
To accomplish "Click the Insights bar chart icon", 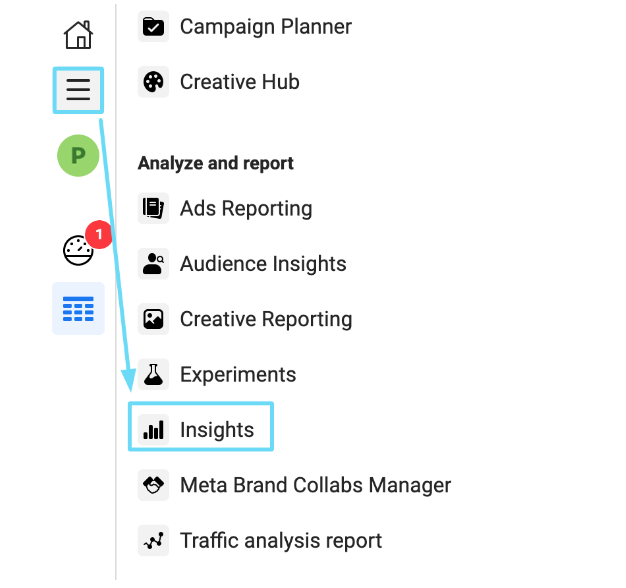I will (153, 430).
